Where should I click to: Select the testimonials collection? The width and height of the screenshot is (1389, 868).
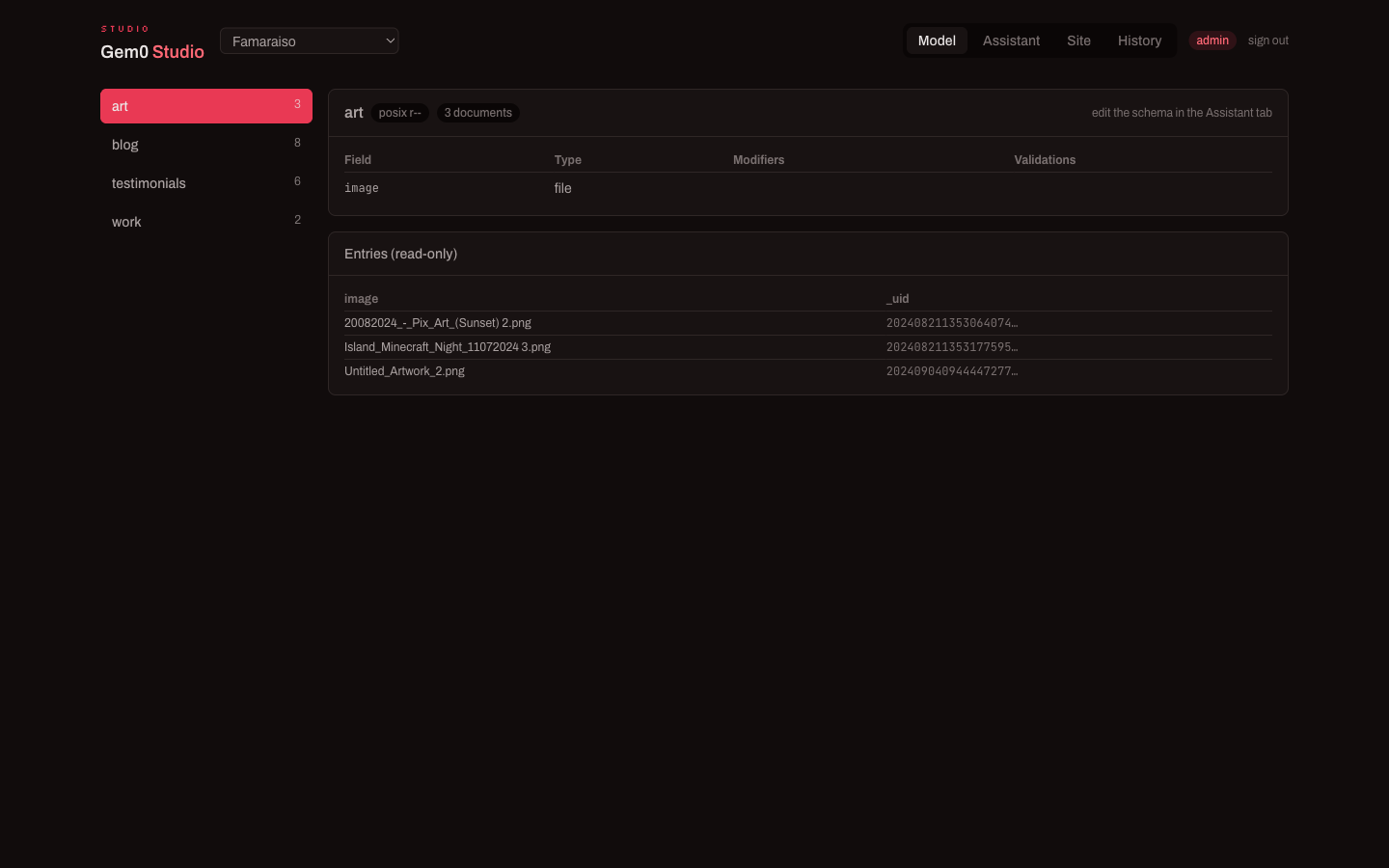206,183
